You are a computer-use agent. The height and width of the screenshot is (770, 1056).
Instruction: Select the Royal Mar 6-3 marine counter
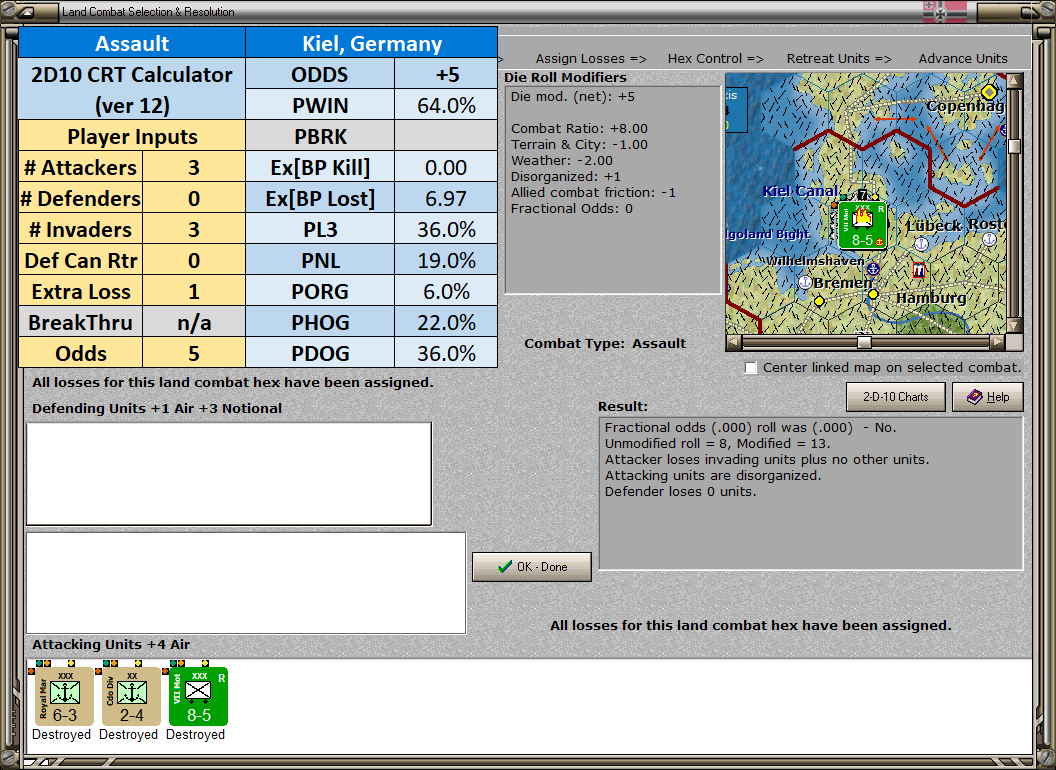[65, 696]
